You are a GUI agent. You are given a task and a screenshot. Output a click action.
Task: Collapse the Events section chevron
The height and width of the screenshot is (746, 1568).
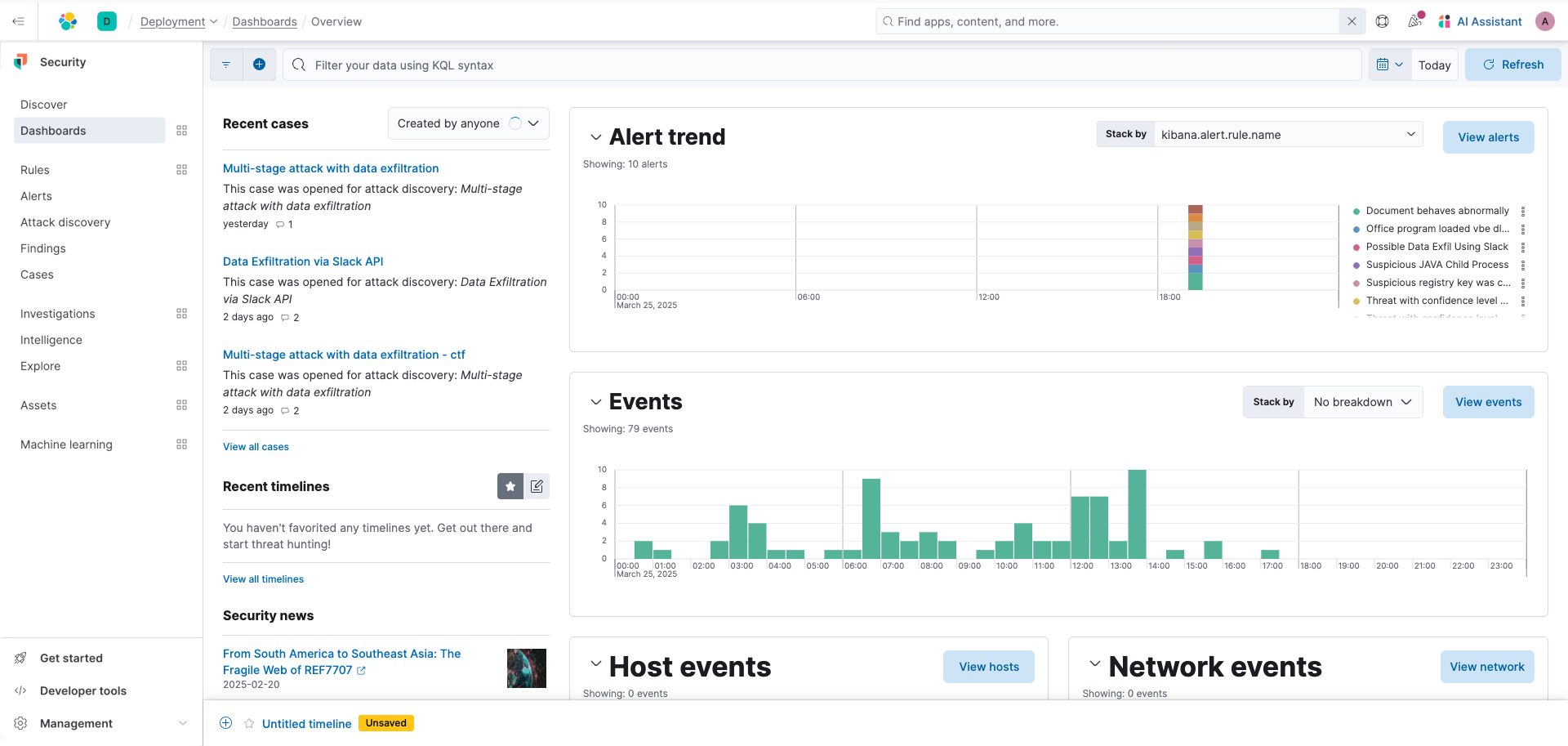pos(596,402)
